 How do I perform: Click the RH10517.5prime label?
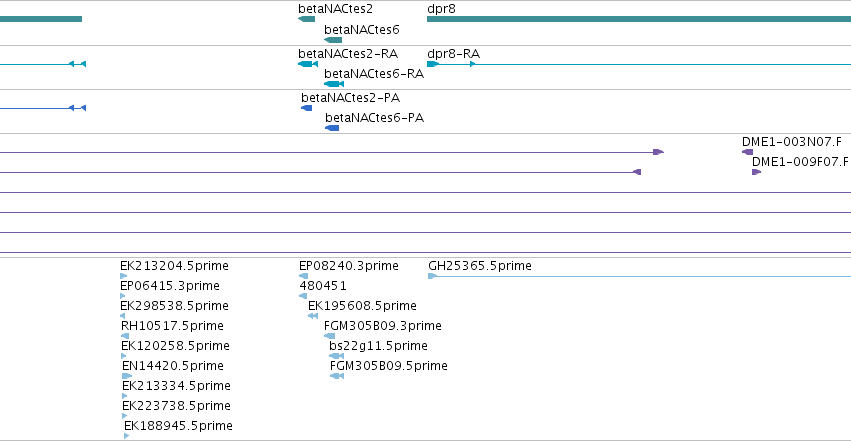pyautogui.click(x=172, y=326)
